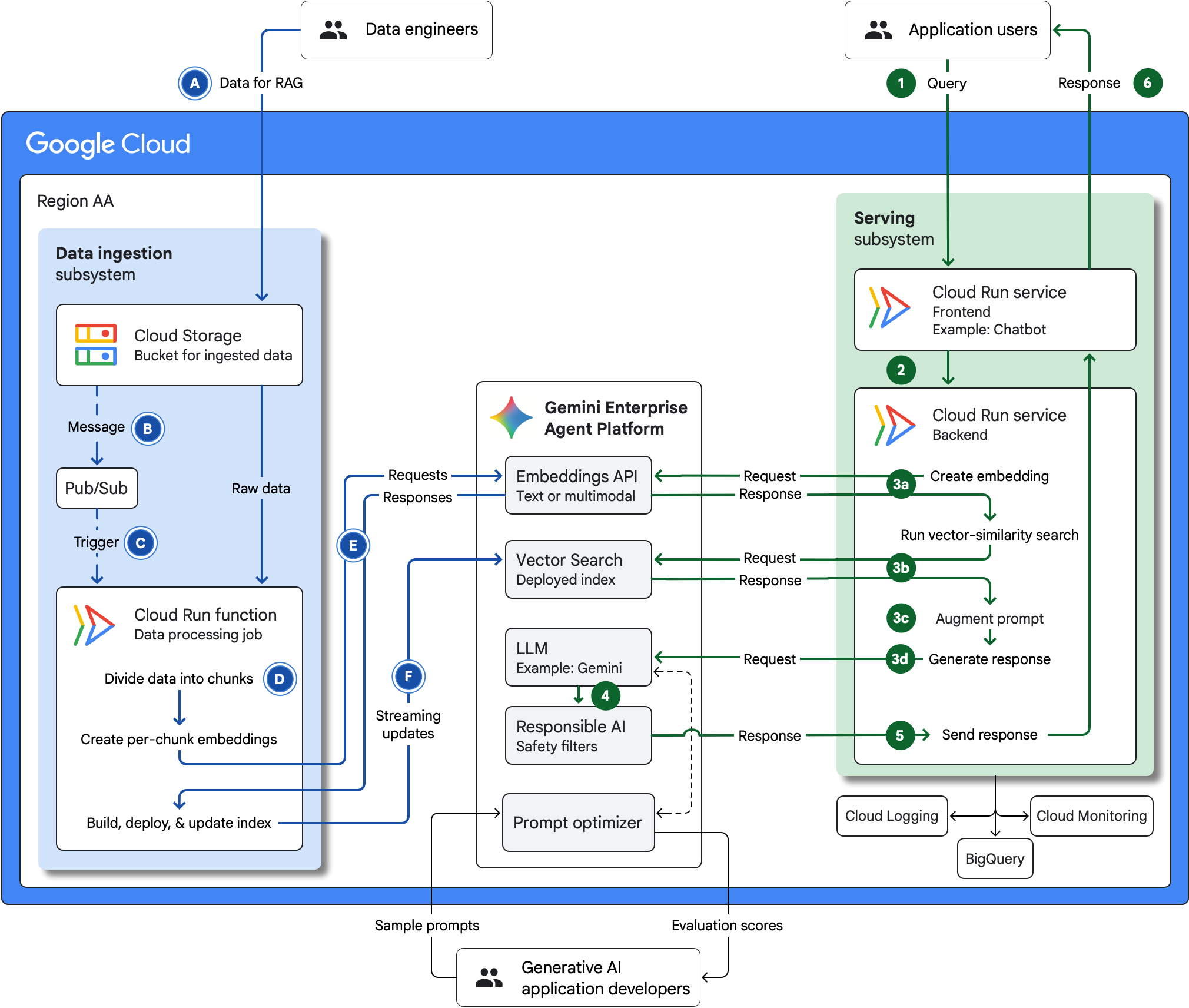Select the Responsible AI Safety filters box
Image resolution: width=1189 pixels, height=1008 pixels.
(579, 735)
